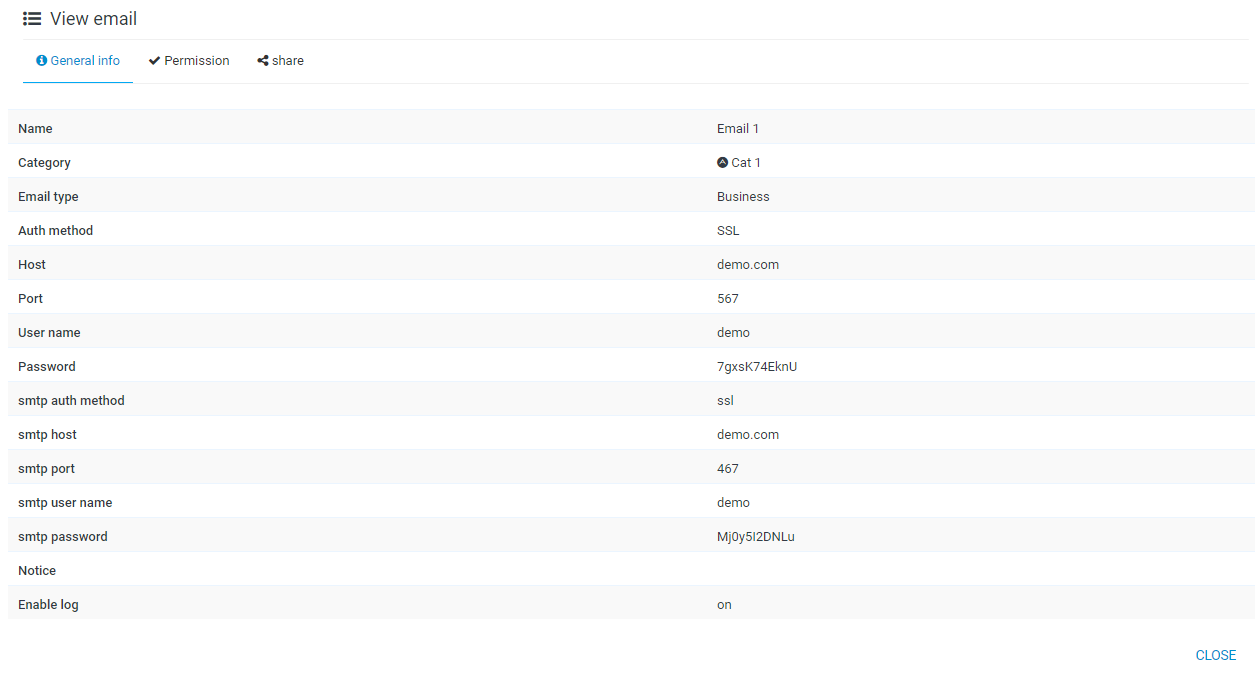This screenshot has height=681, width=1255.
Task: Click the info icon on General info tab
Action: click(x=42, y=61)
